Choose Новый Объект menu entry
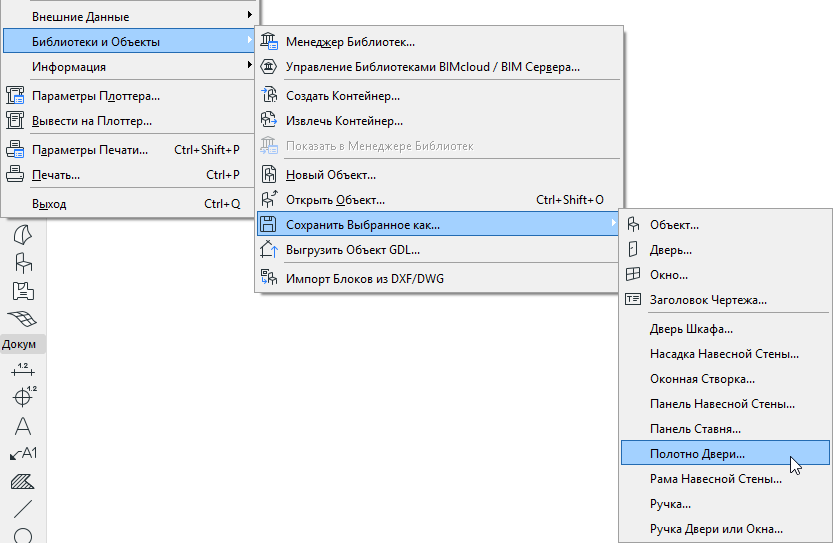The width and height of the screenshot is (833, 543). 439,175
